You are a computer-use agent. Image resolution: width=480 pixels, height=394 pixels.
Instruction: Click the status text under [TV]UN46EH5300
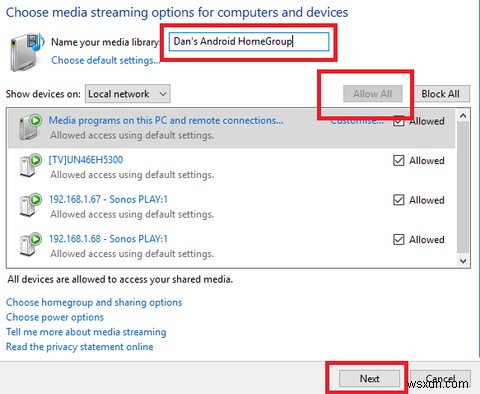[132, 175]
